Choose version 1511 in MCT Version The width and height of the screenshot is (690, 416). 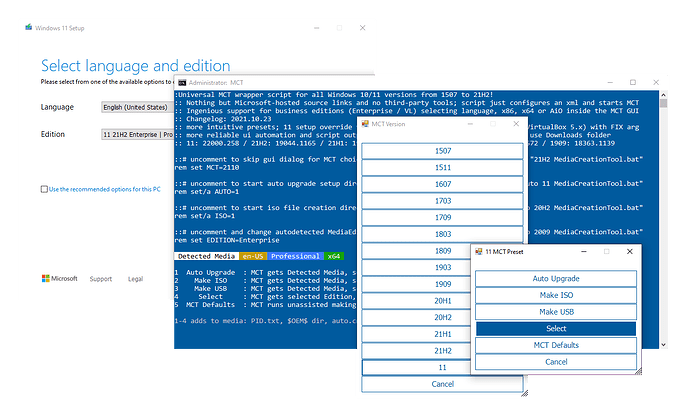(443, 167)
